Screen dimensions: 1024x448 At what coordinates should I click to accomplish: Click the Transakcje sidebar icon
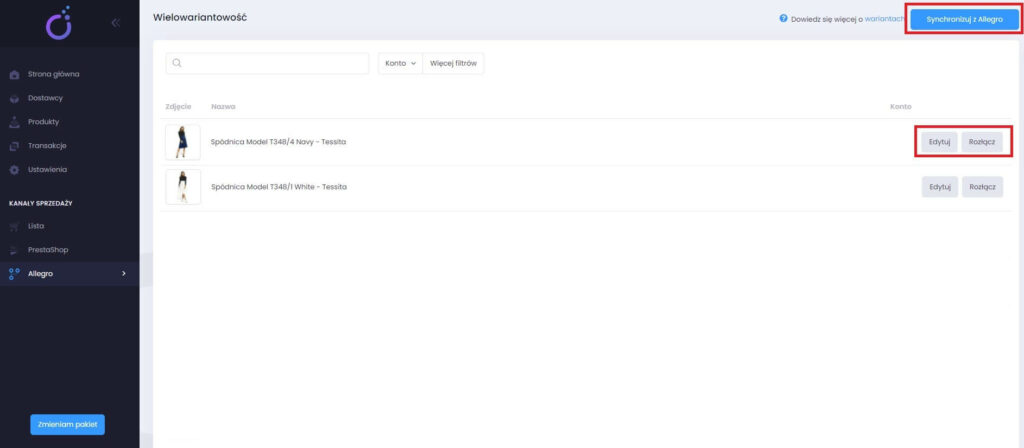pos(14,146)
